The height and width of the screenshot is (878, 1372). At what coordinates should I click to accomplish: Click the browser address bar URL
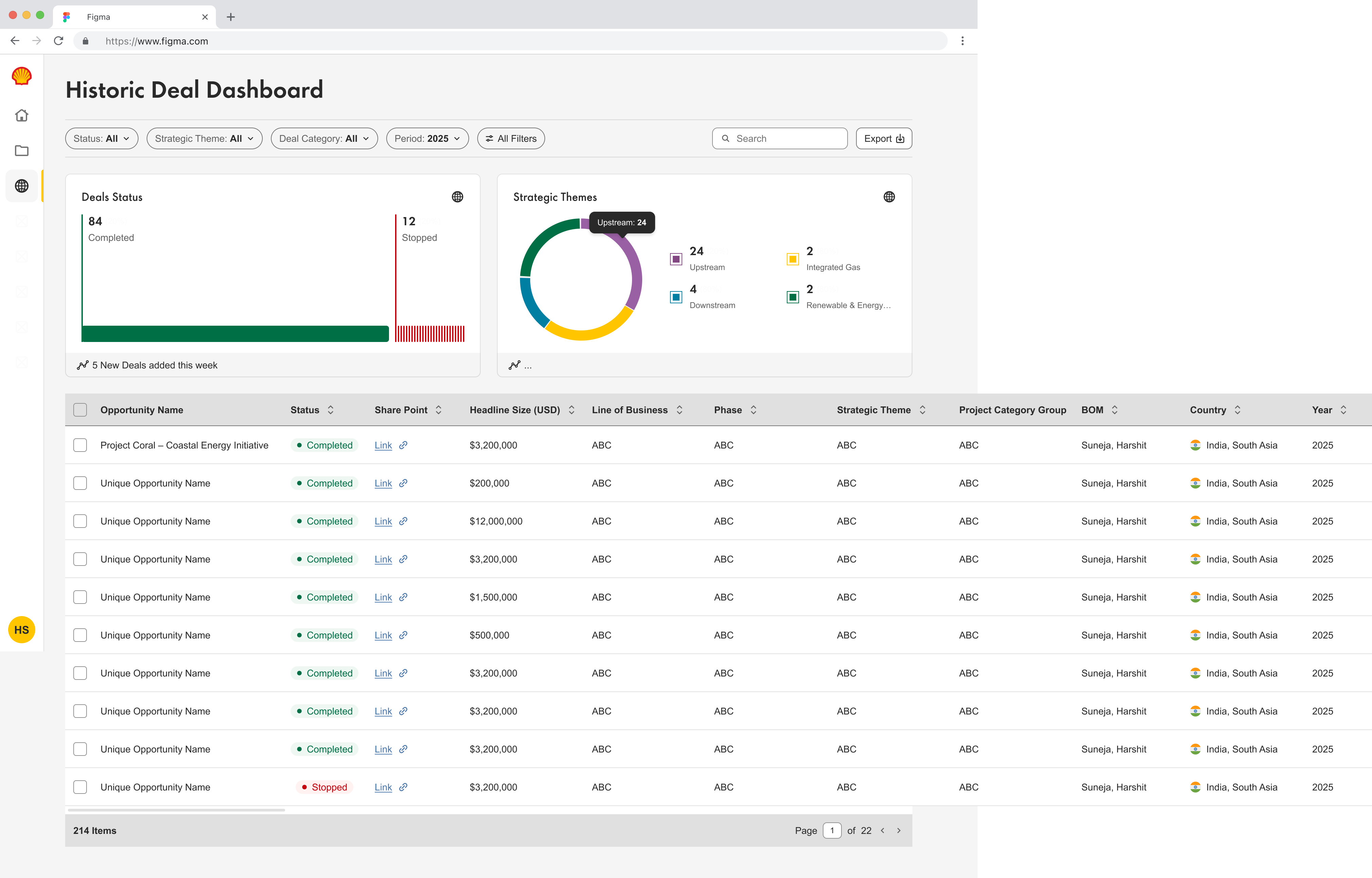coord(156,41)
